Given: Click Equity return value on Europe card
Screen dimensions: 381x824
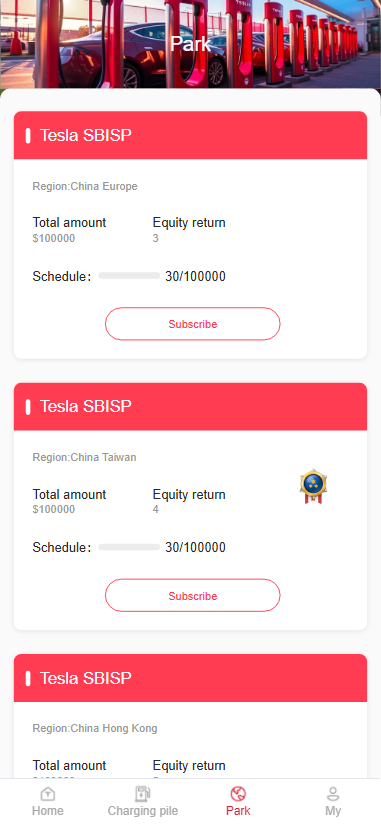Looking at the screenshot, I should (156, 239).
